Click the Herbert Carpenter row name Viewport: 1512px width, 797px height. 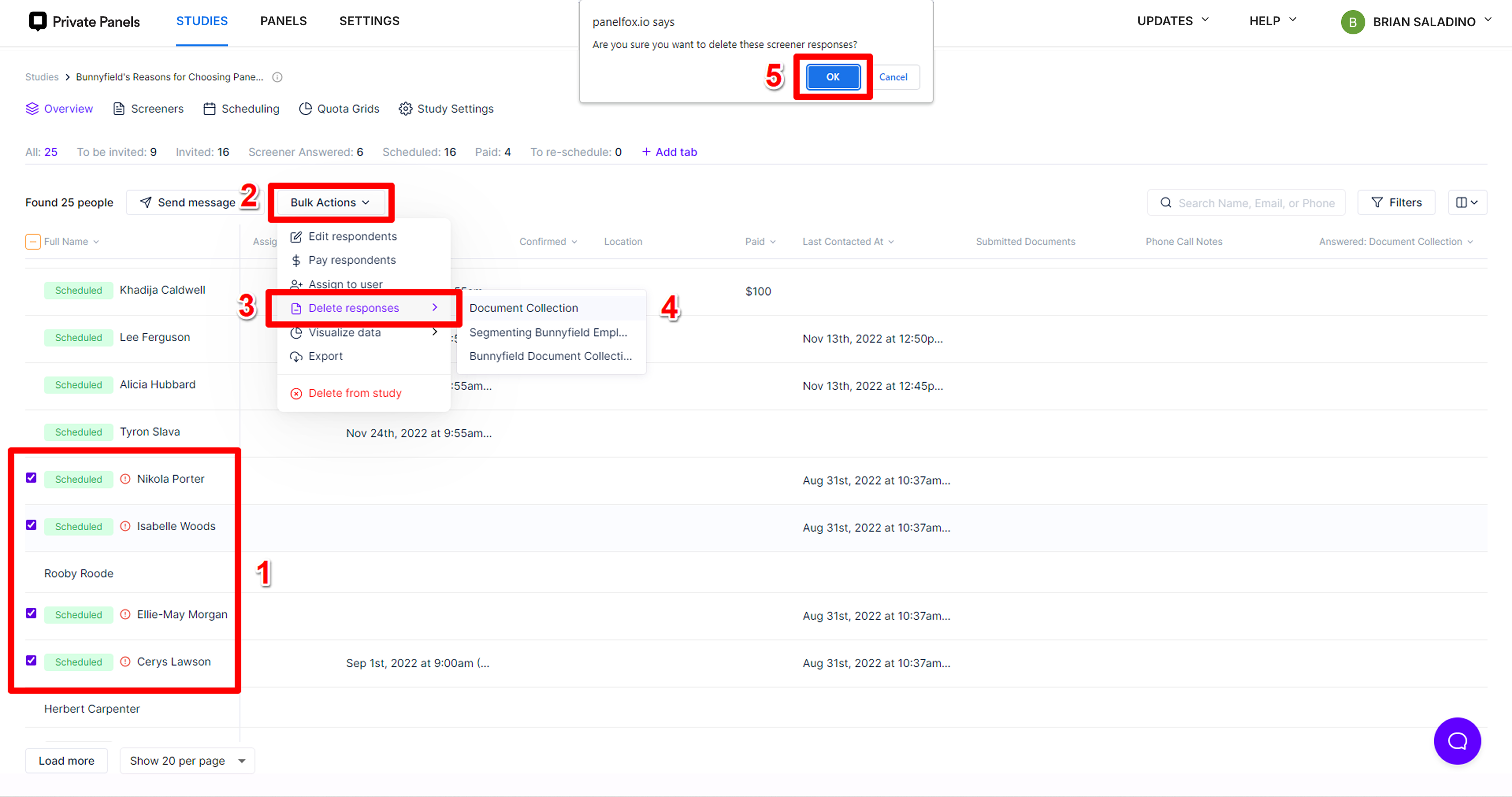pyautogui.click(x=92, y=709)
